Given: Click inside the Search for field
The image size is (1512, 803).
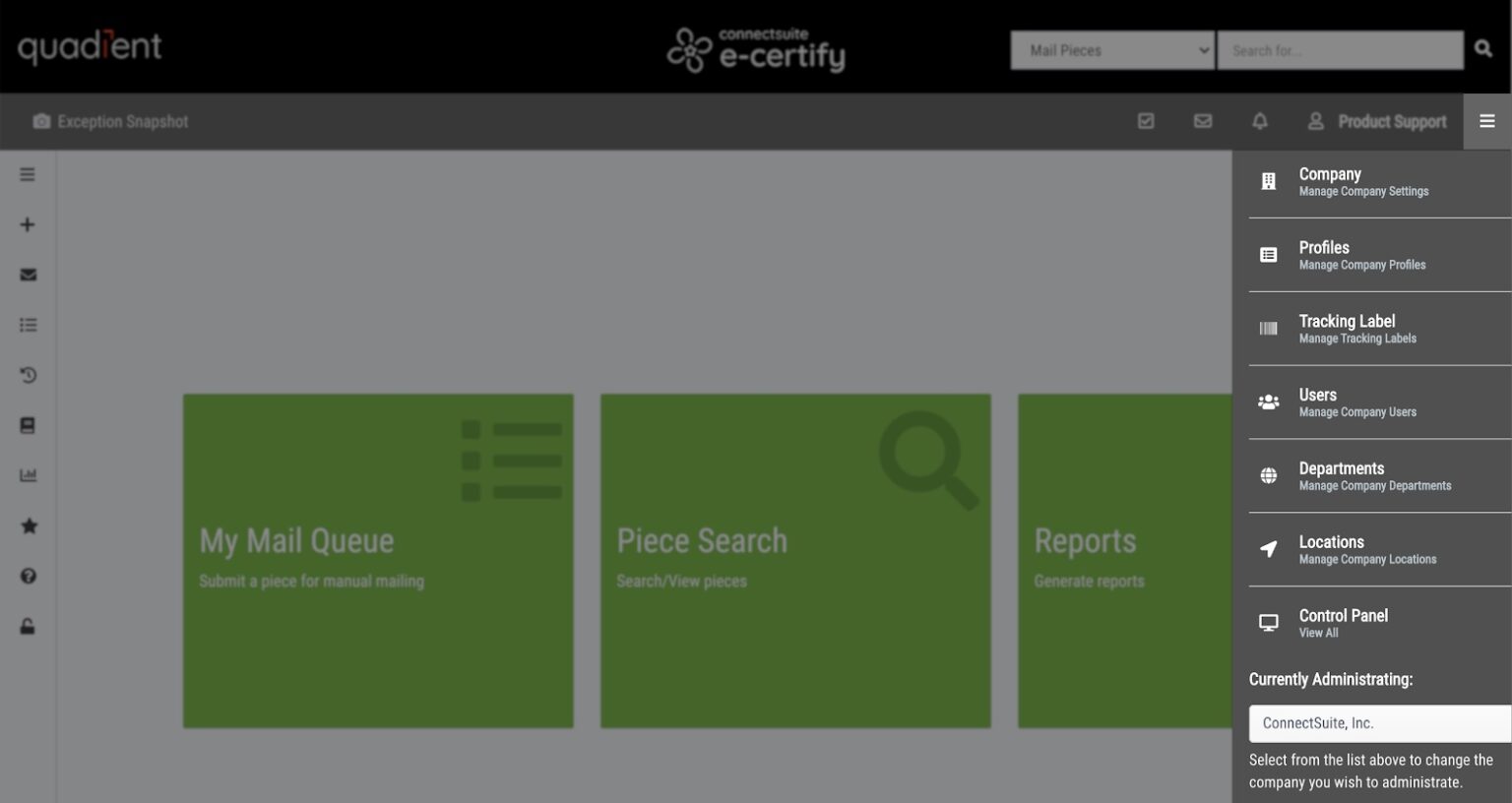Looking at the screenshot, I should pos(1340,50).
